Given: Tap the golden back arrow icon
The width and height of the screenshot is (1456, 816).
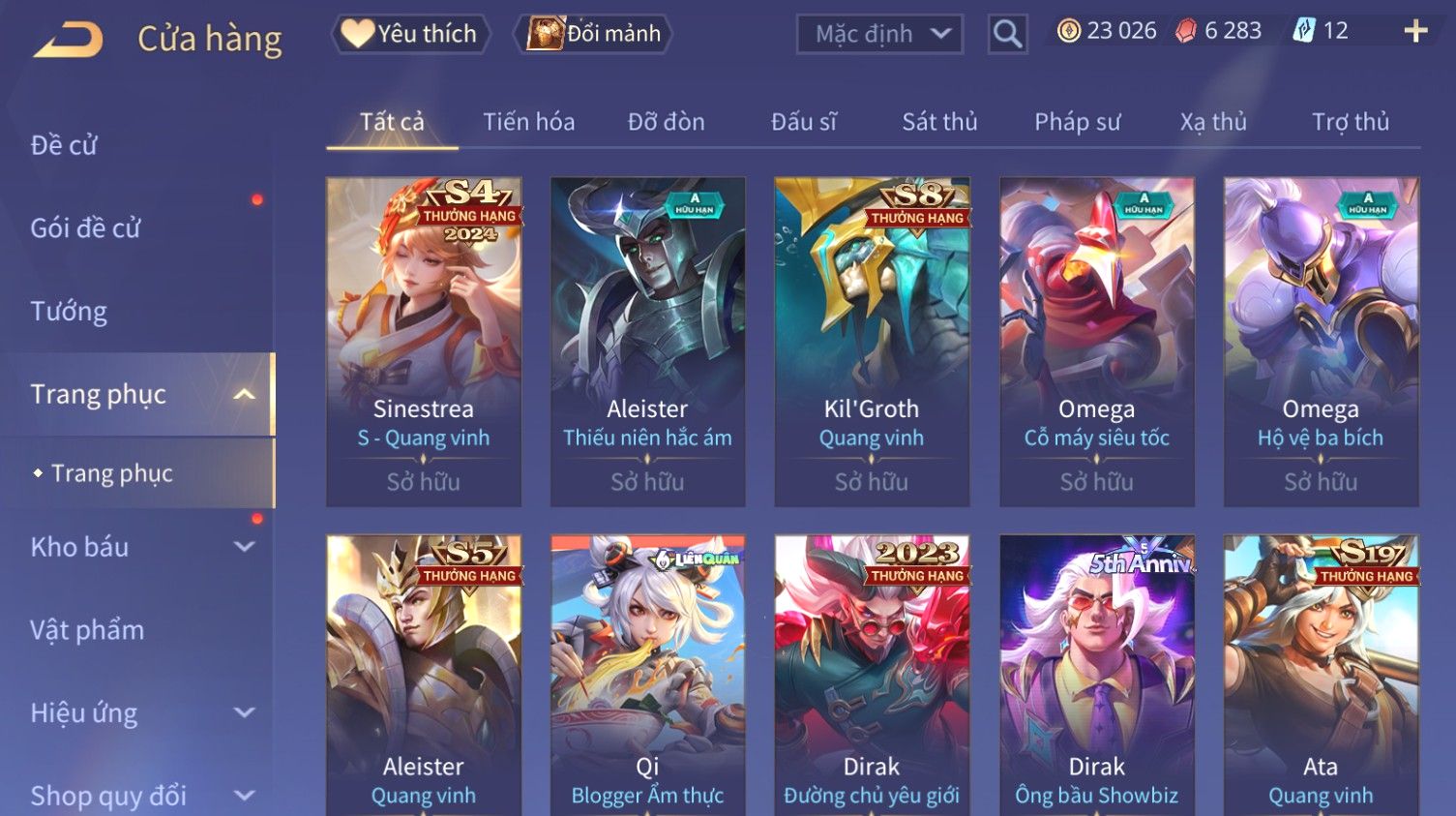Looking at the screenshot, I should click(x=69, y=40).
